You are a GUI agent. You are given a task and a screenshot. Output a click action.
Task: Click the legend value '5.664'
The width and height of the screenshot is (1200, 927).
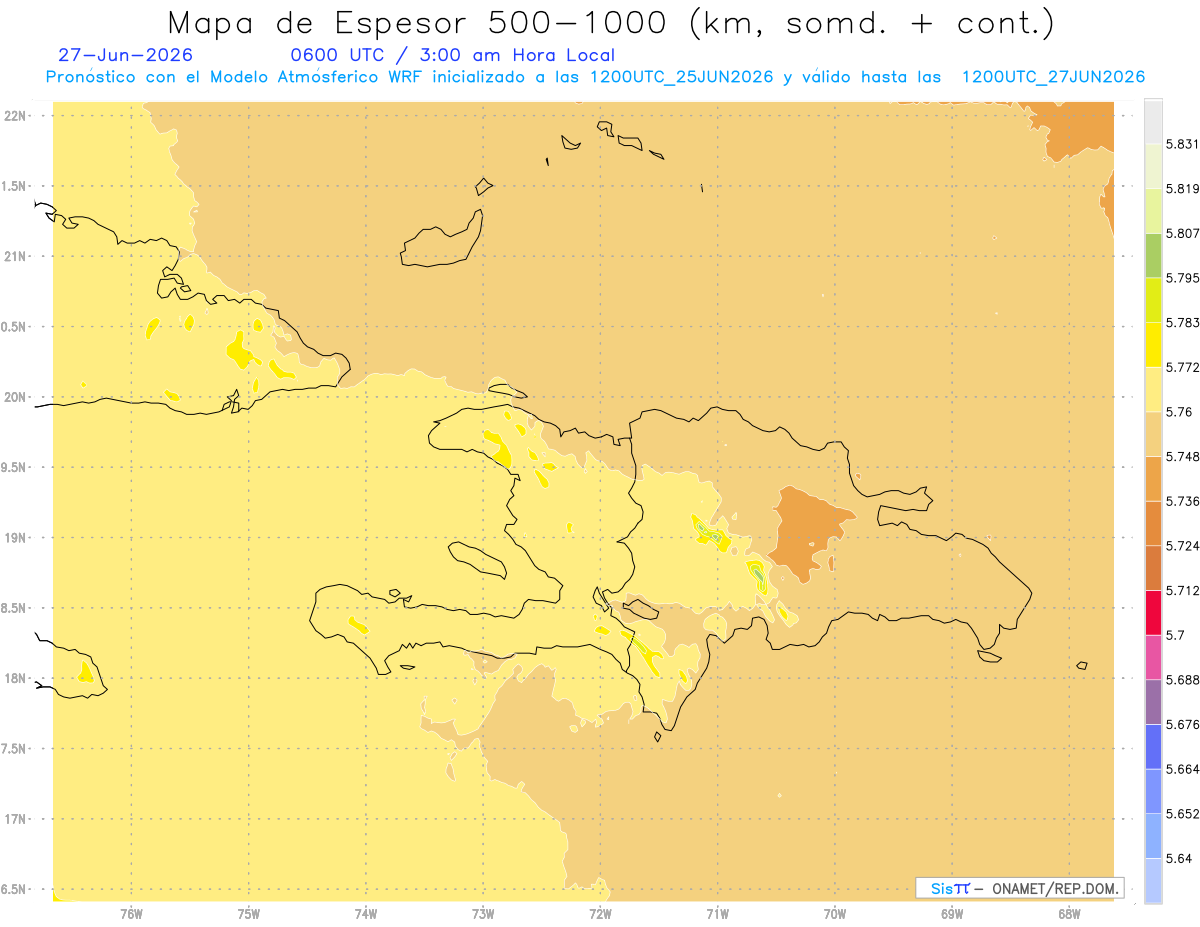1182,770
